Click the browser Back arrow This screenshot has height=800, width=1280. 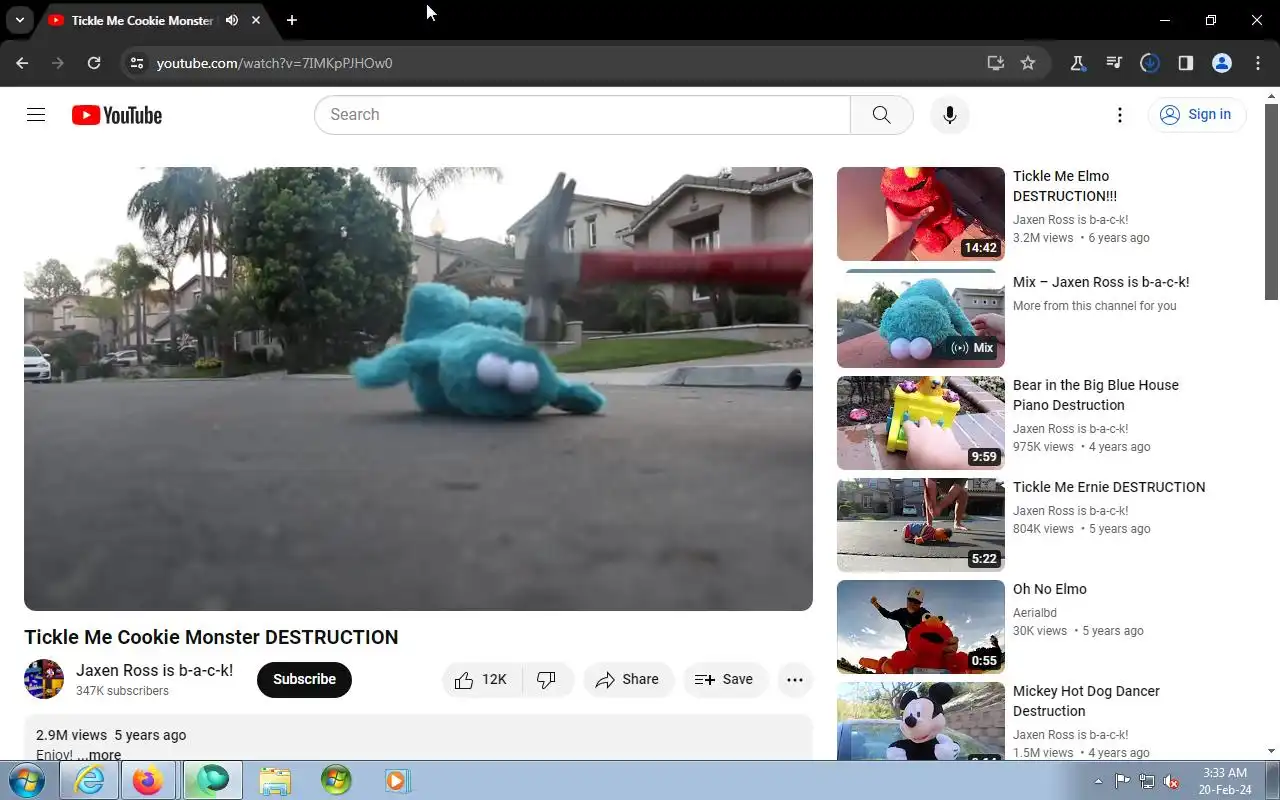(x=22, y=63)
